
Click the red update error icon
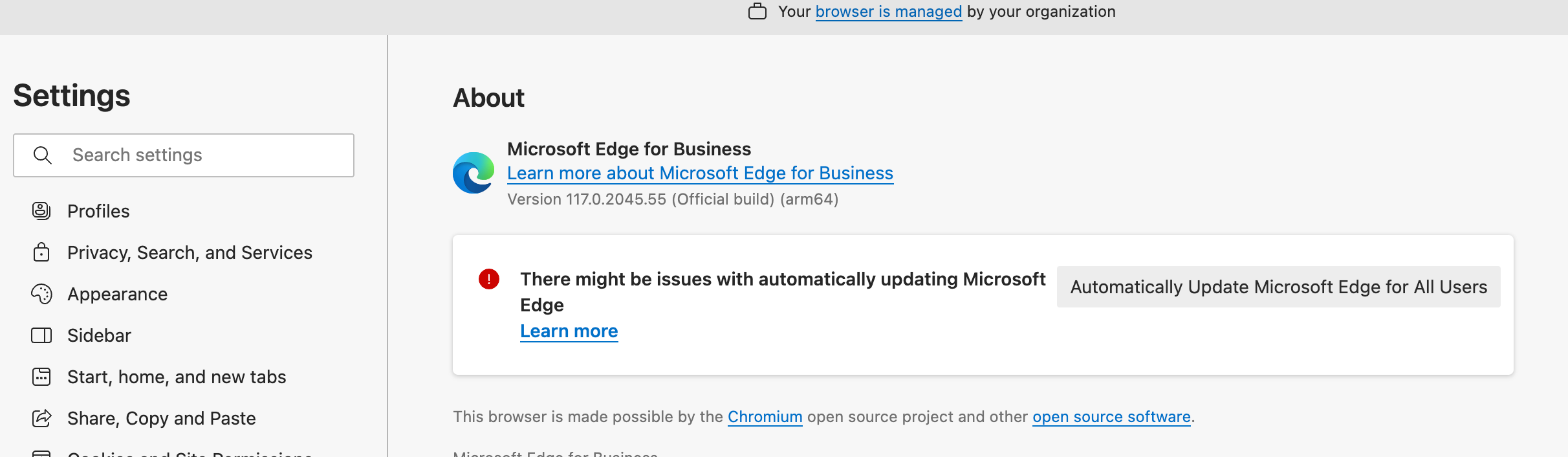click(x=489, y=279)
